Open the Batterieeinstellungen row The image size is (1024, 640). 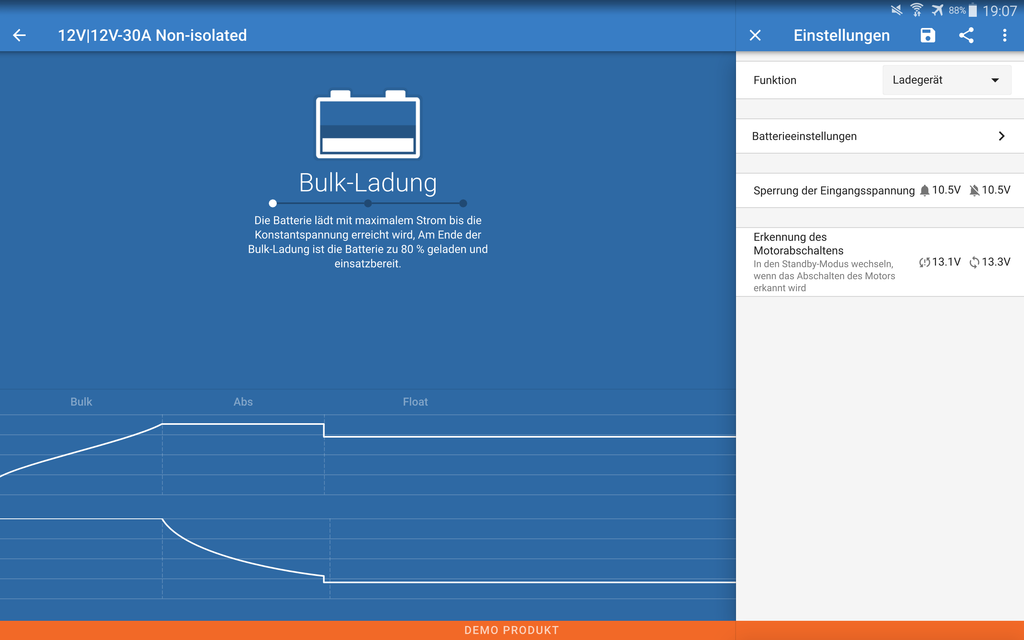(x=880, y=136)
